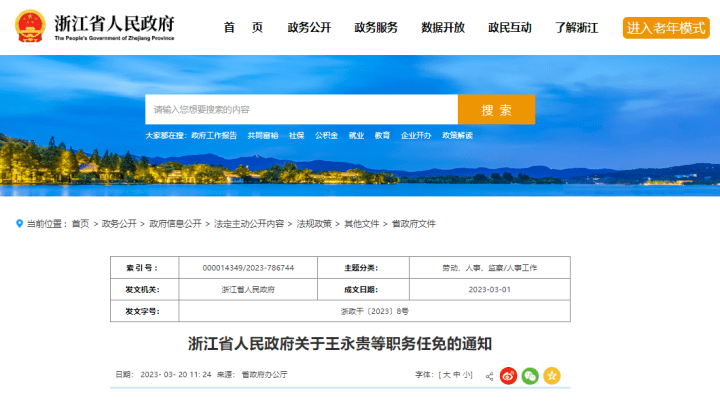The image size is (720, 420).
Task: Share article via WeChat icon
Action: click(530, 376)
